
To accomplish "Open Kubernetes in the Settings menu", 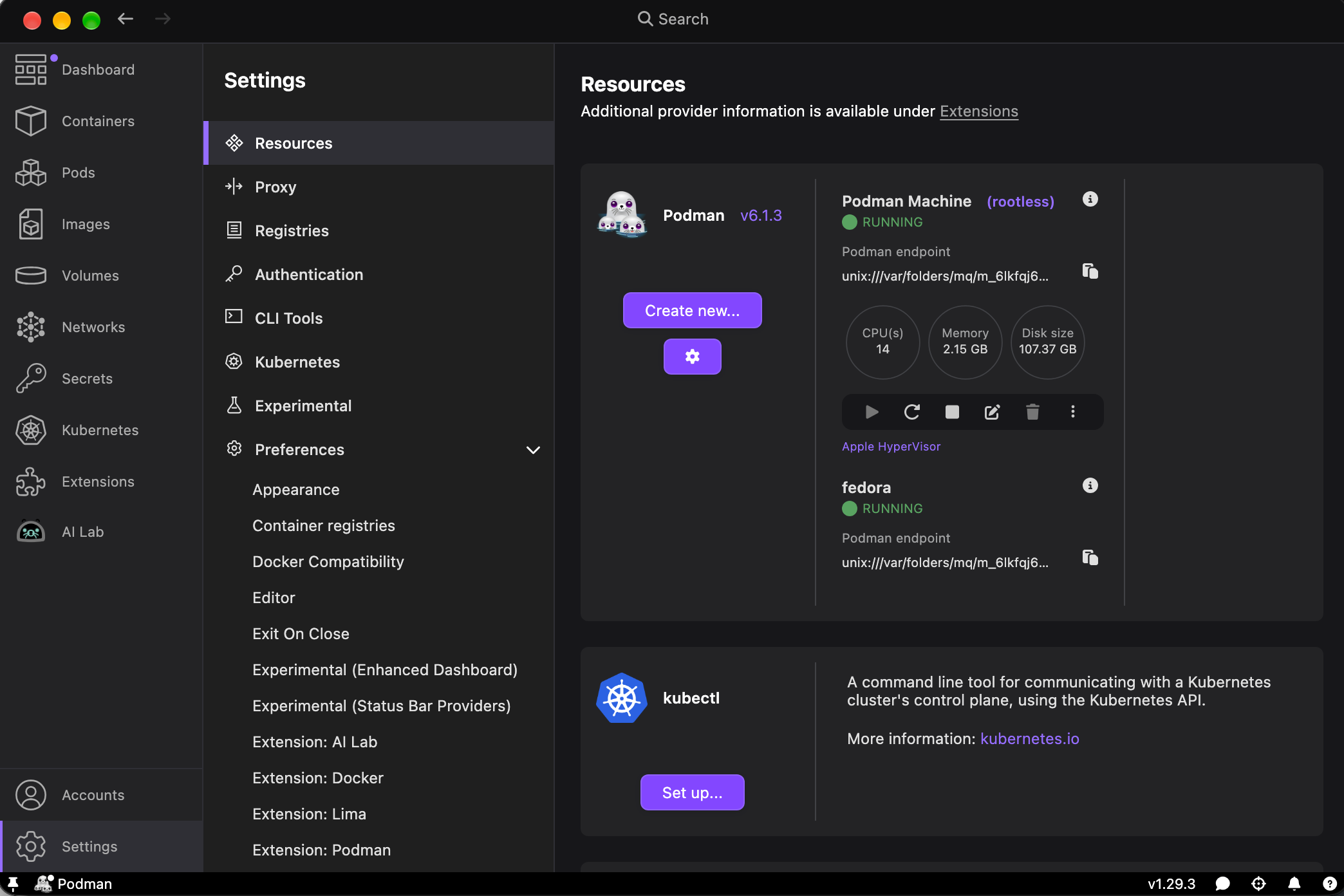I will (x=379, y=362).
